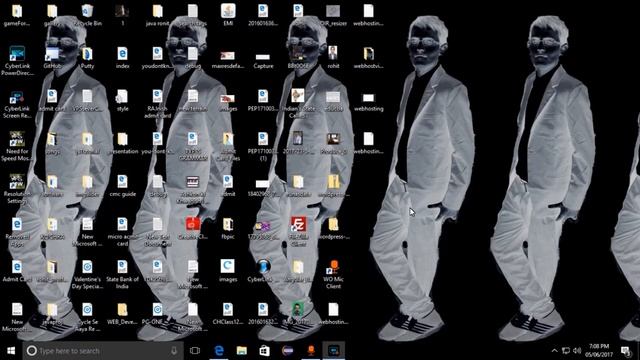This screenshot has width=640, height=360.
Task: Select the image file named 1
Action: pos(122,15)
